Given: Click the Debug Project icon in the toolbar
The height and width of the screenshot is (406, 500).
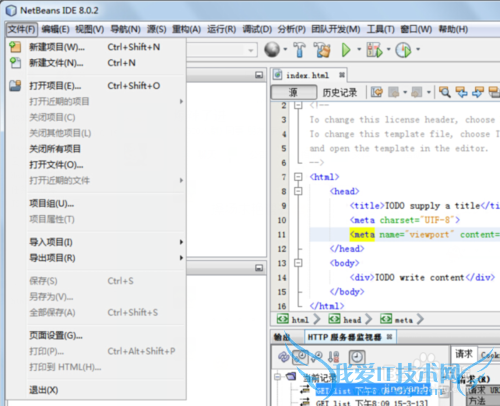Looking at the screenshot, I should coord(374,50).
